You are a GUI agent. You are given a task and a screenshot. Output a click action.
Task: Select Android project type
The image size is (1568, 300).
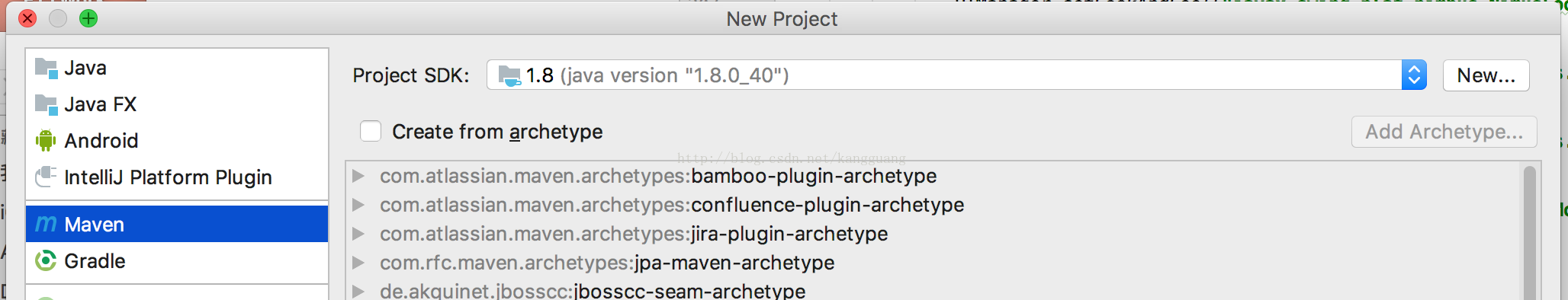[177, 141]
